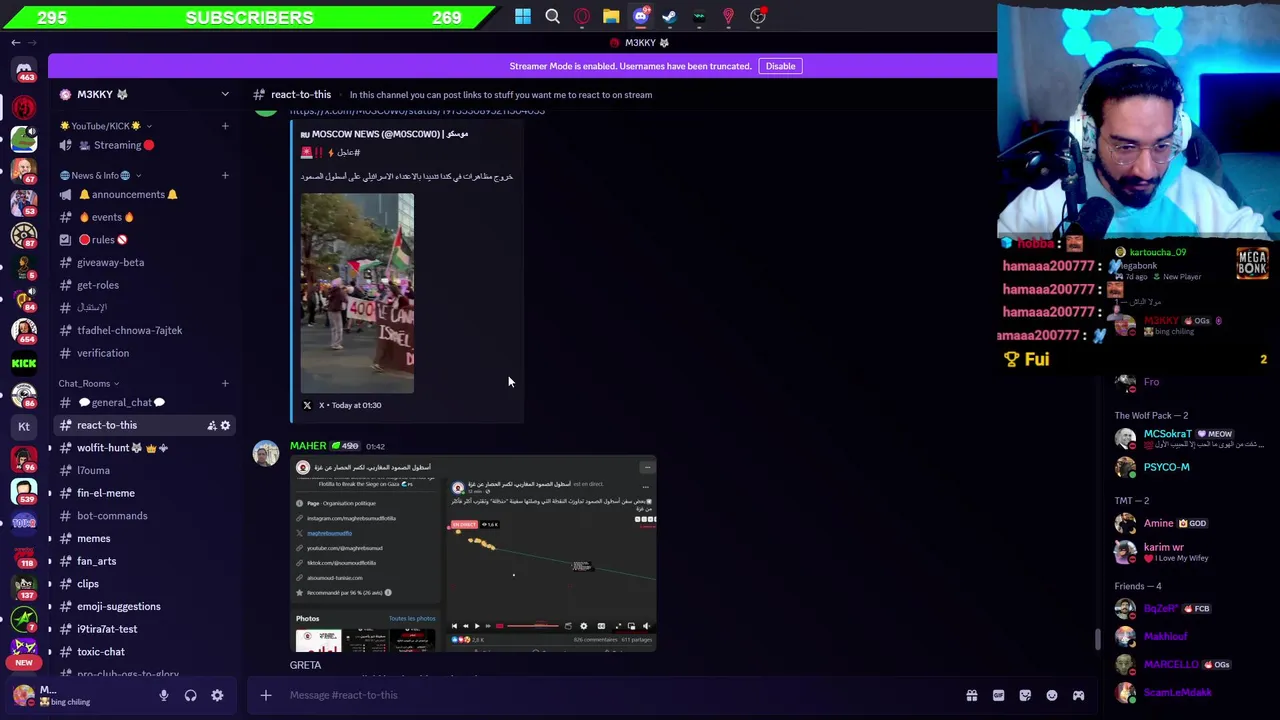The width and height of the screenshot is (1280, 720).
Task: Open Steam in the taskbar
Action: pos(669,16)
